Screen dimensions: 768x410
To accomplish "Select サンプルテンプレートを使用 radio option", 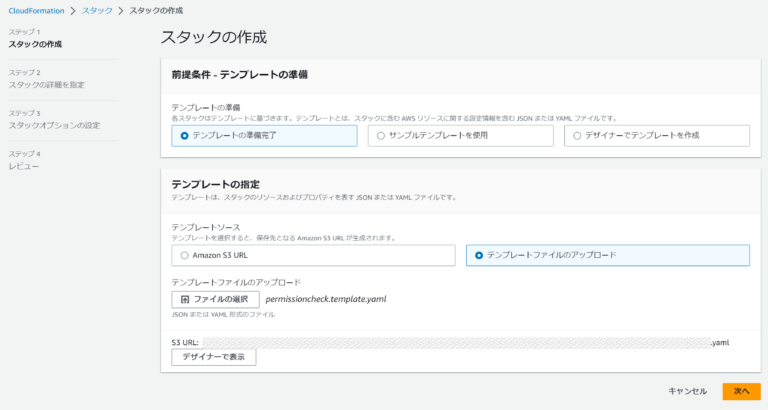I will pyautogui.click(x=460, y=136).
